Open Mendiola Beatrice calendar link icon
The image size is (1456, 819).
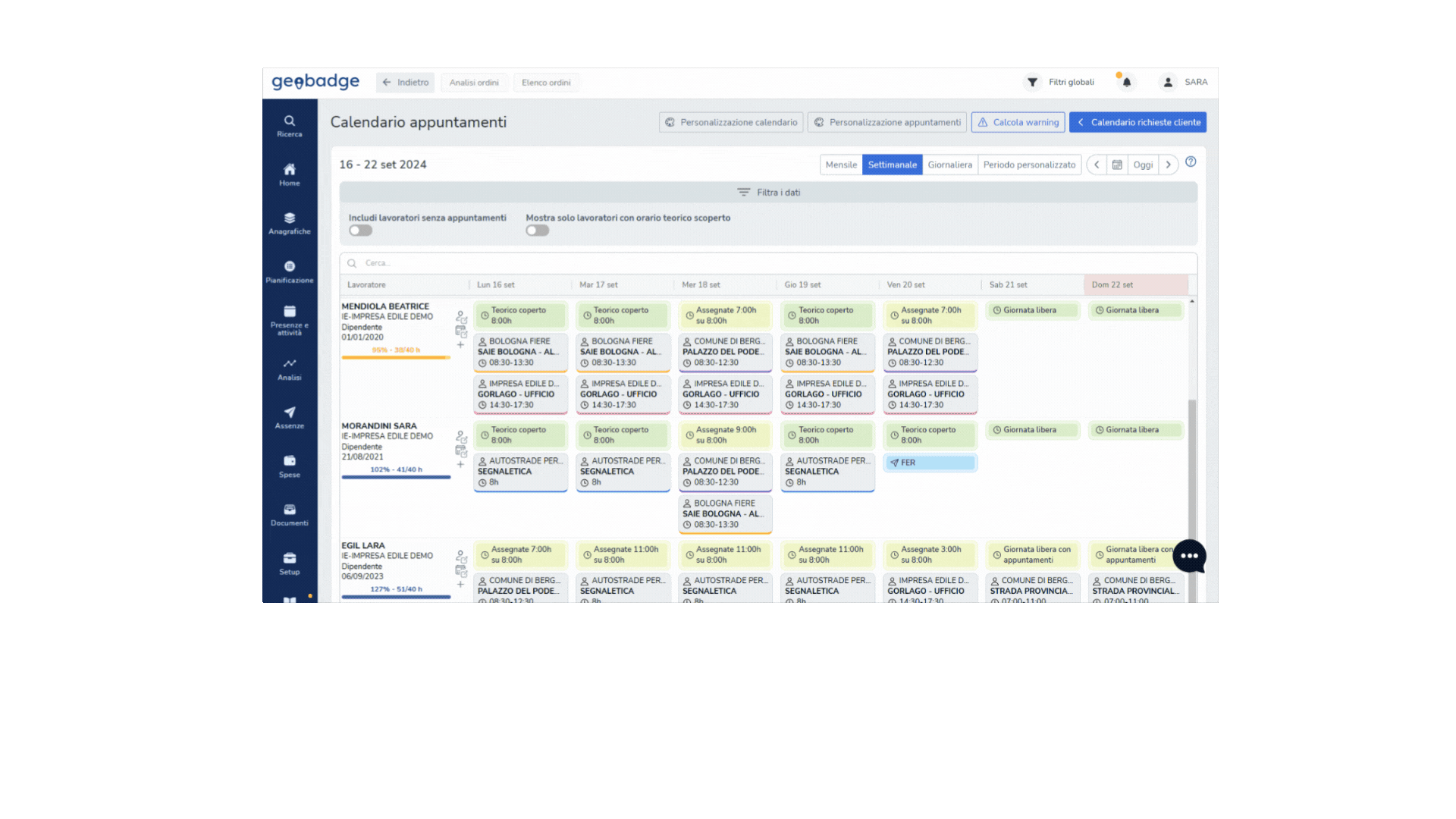[461, 331]
